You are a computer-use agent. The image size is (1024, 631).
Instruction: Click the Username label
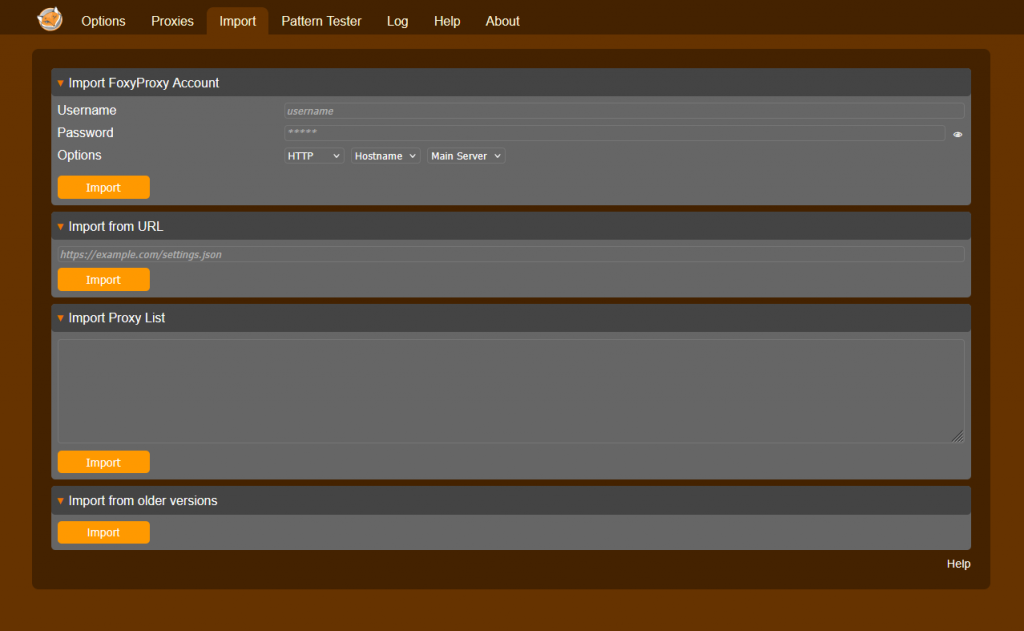point(87,110)
